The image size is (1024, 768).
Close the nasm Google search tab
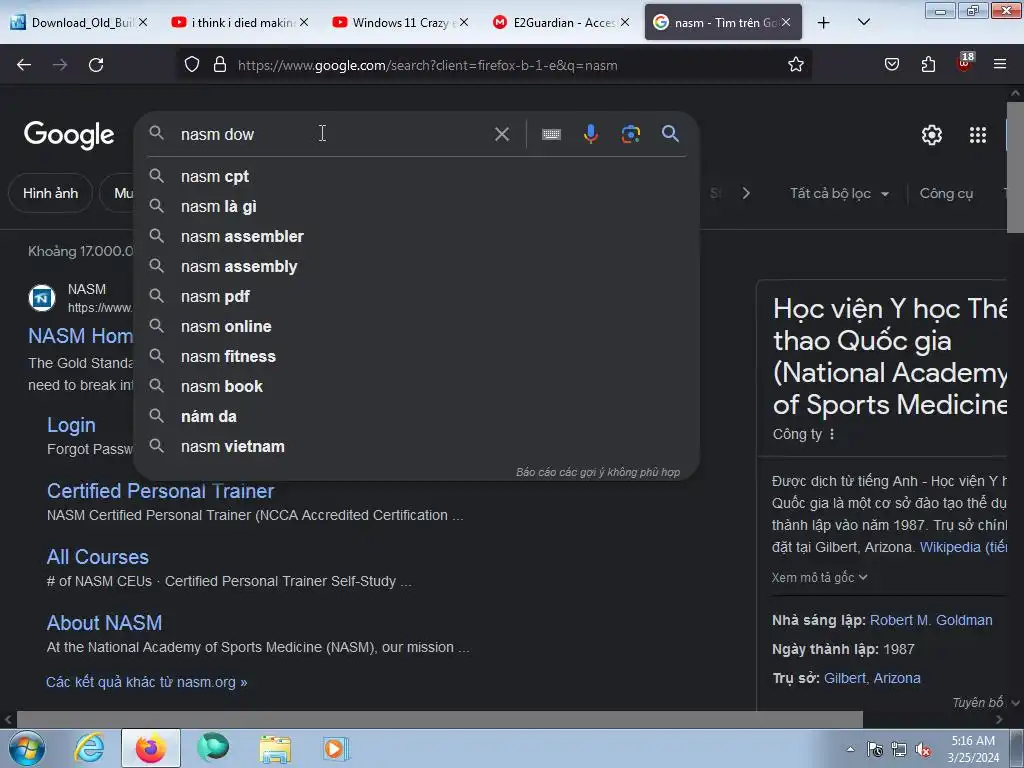[786, 23]
